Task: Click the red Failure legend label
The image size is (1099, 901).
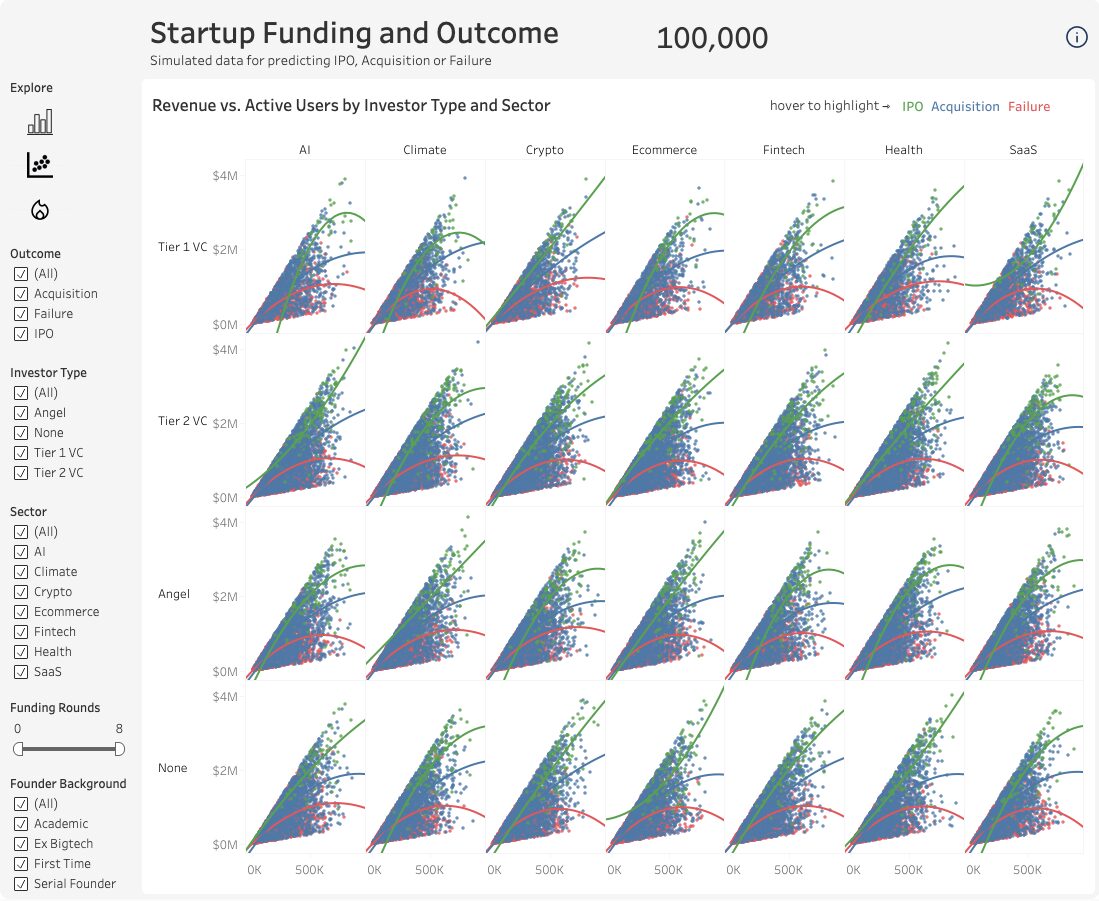Action: 1029,107
